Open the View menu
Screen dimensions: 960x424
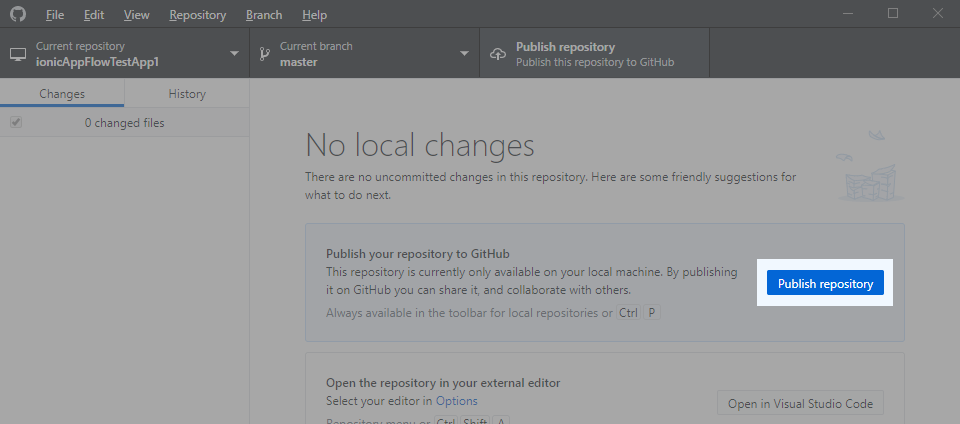tap(137, 15)
